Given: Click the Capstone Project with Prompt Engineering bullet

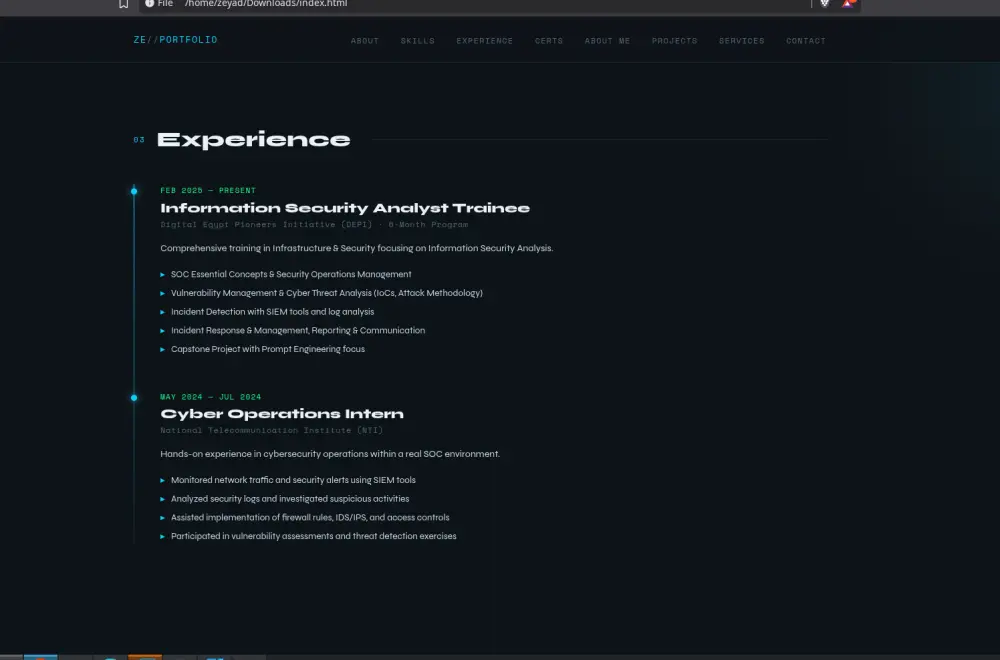Looking at the screenshot, I should [x=268, y=349].
